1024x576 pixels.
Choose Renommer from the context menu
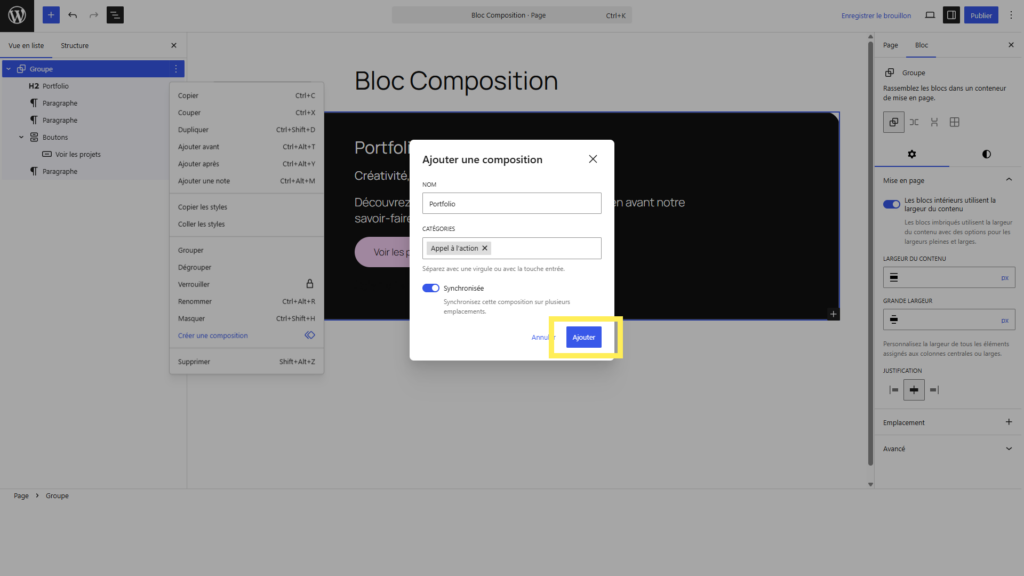(246, 301)
